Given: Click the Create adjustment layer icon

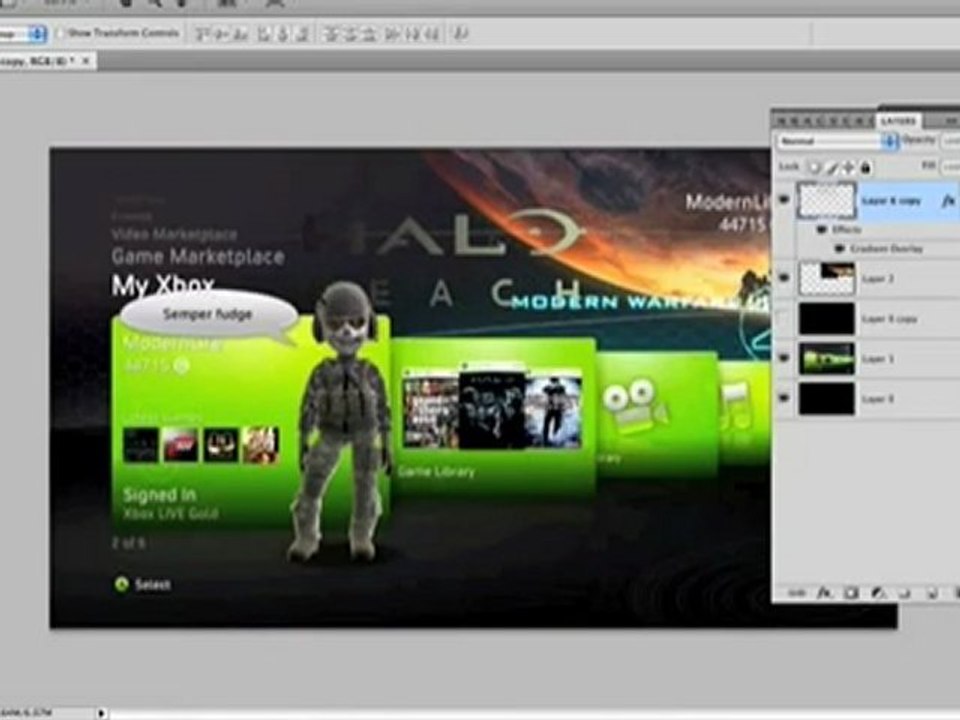Looking at the screenshot, I should (x=878, y=593).
